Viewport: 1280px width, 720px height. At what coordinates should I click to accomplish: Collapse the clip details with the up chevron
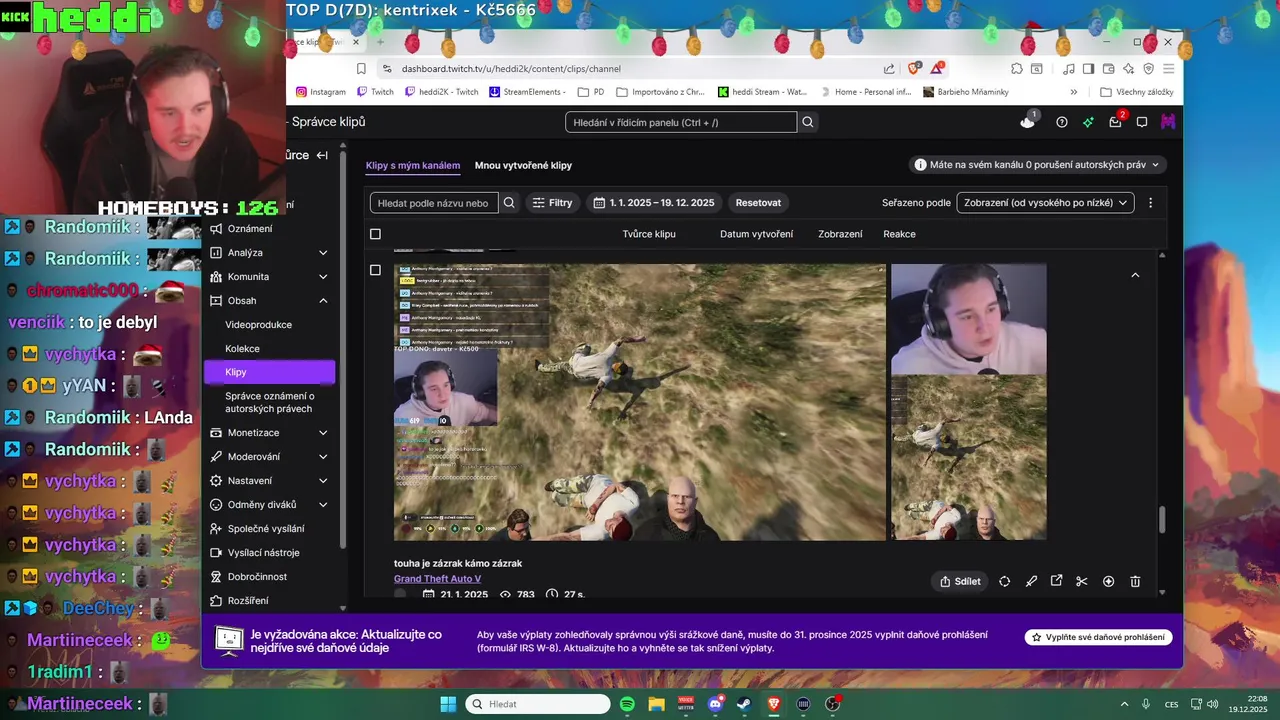[x=1135, y=275]
